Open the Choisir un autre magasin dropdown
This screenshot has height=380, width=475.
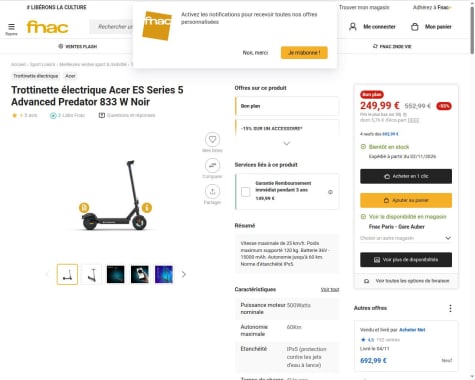[406, 238]
